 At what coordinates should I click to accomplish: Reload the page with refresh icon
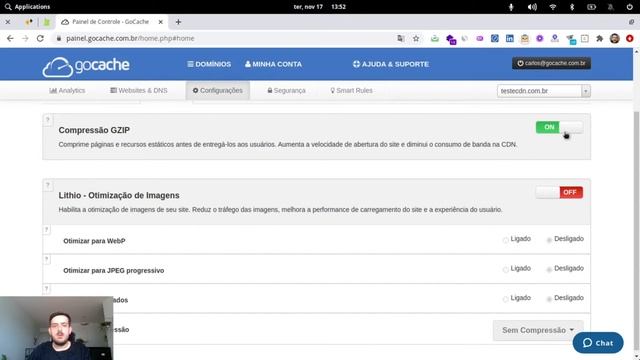click(x=40, y=38)
